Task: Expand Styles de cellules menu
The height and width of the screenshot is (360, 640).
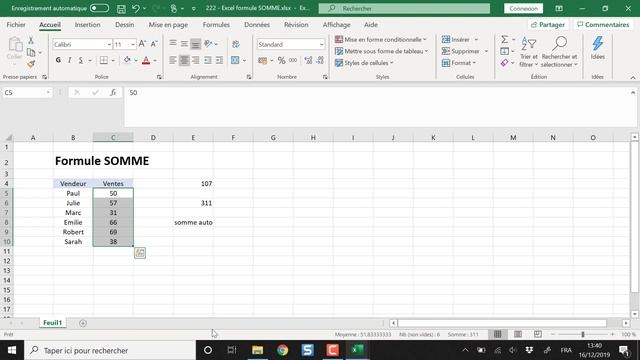Action: coord(364,63)
